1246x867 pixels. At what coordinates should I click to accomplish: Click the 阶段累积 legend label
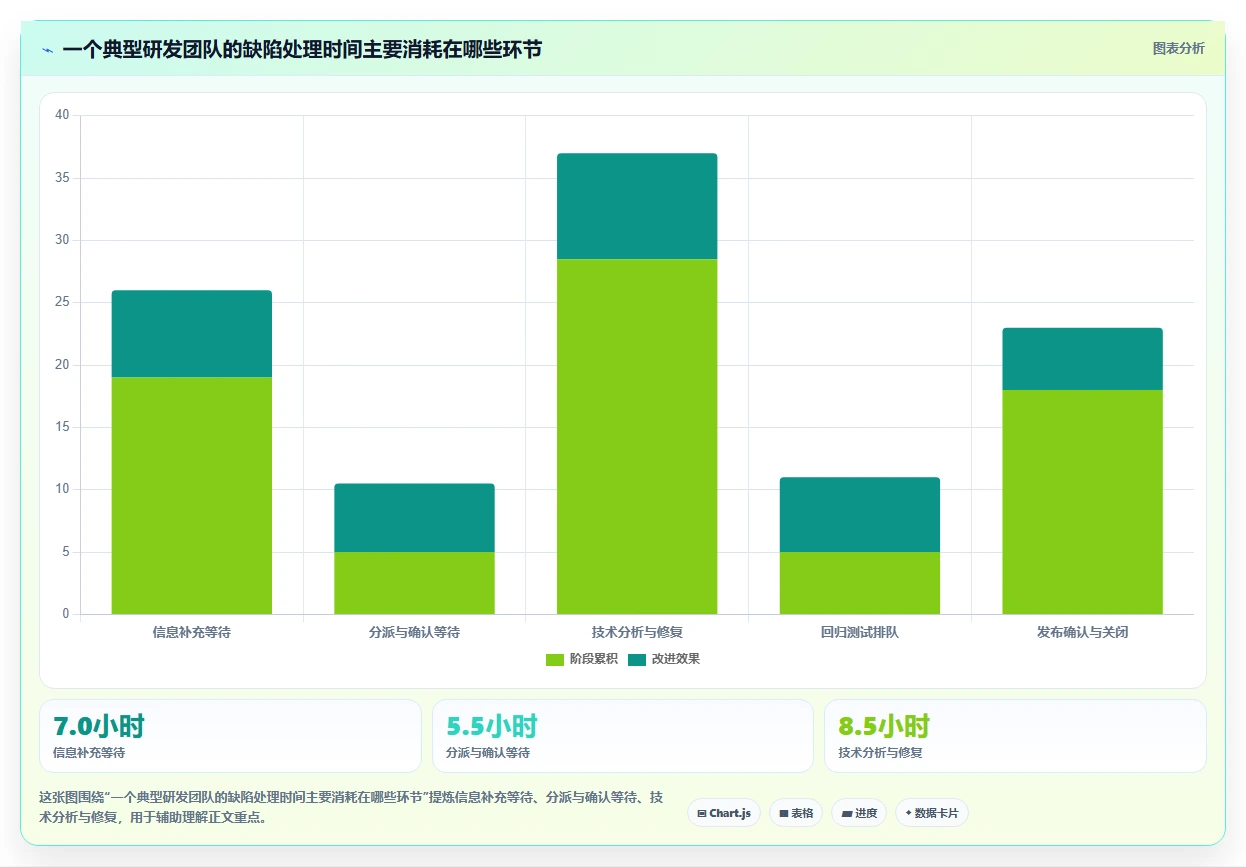pos(594,659)
